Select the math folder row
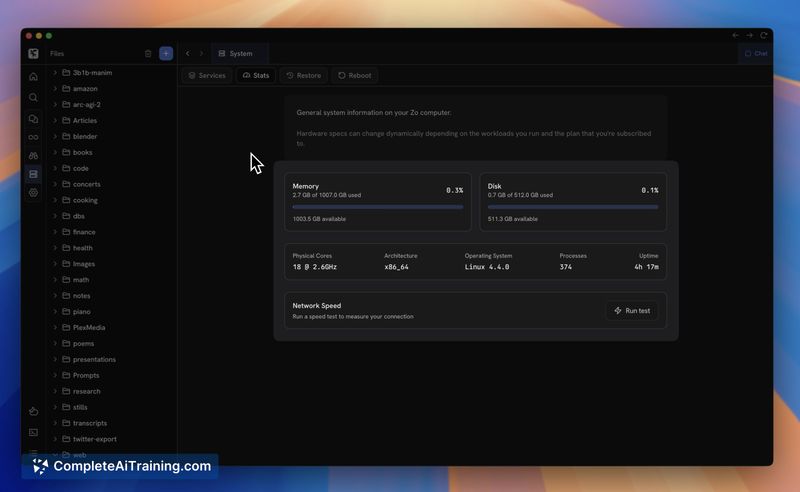 (113, 280)
